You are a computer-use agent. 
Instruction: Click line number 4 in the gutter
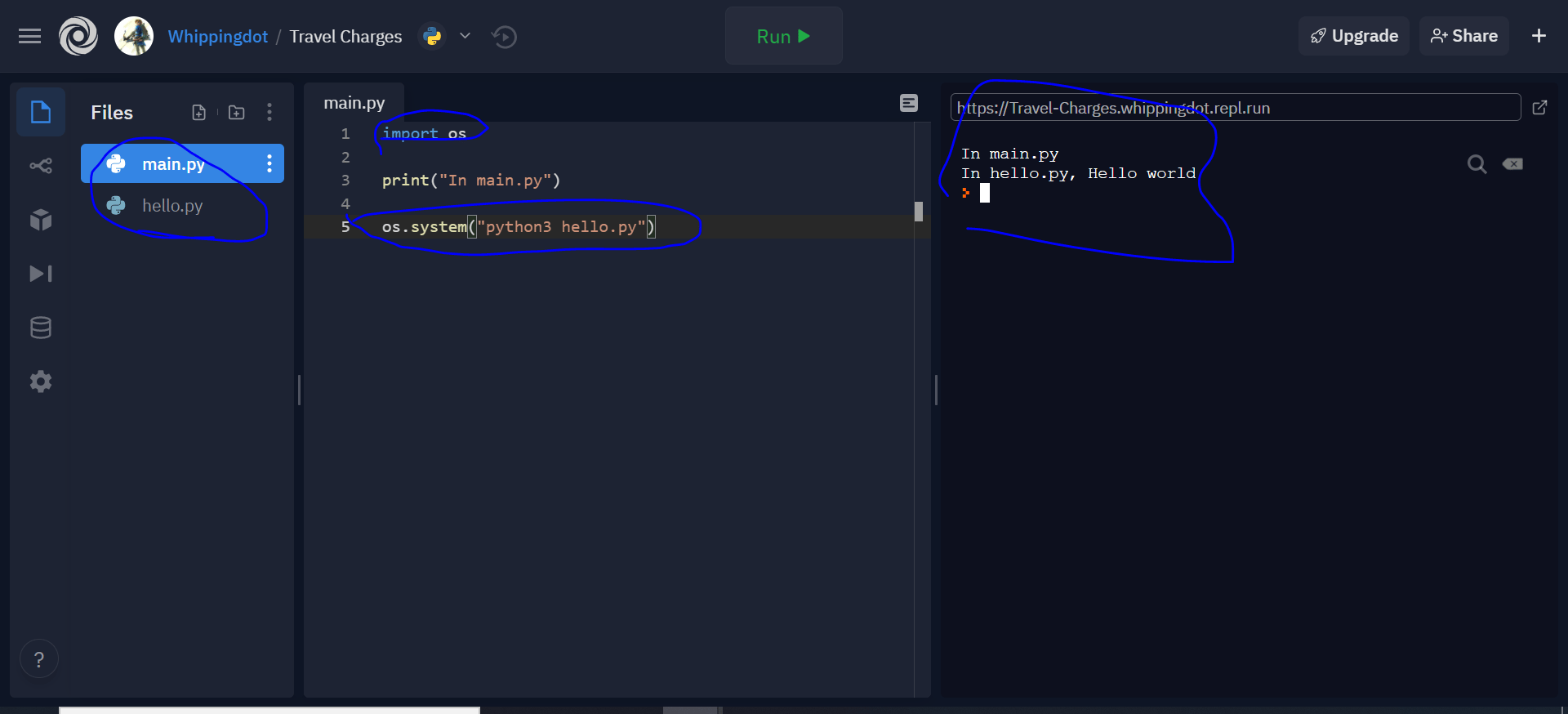(345, 203)
